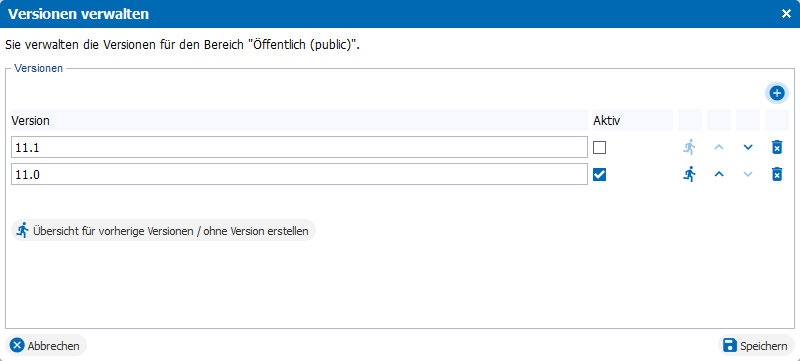Focus the version name field containing 11.0
Image resolution: width=800 pixels, height=361 pixels.
pos(299,174)
